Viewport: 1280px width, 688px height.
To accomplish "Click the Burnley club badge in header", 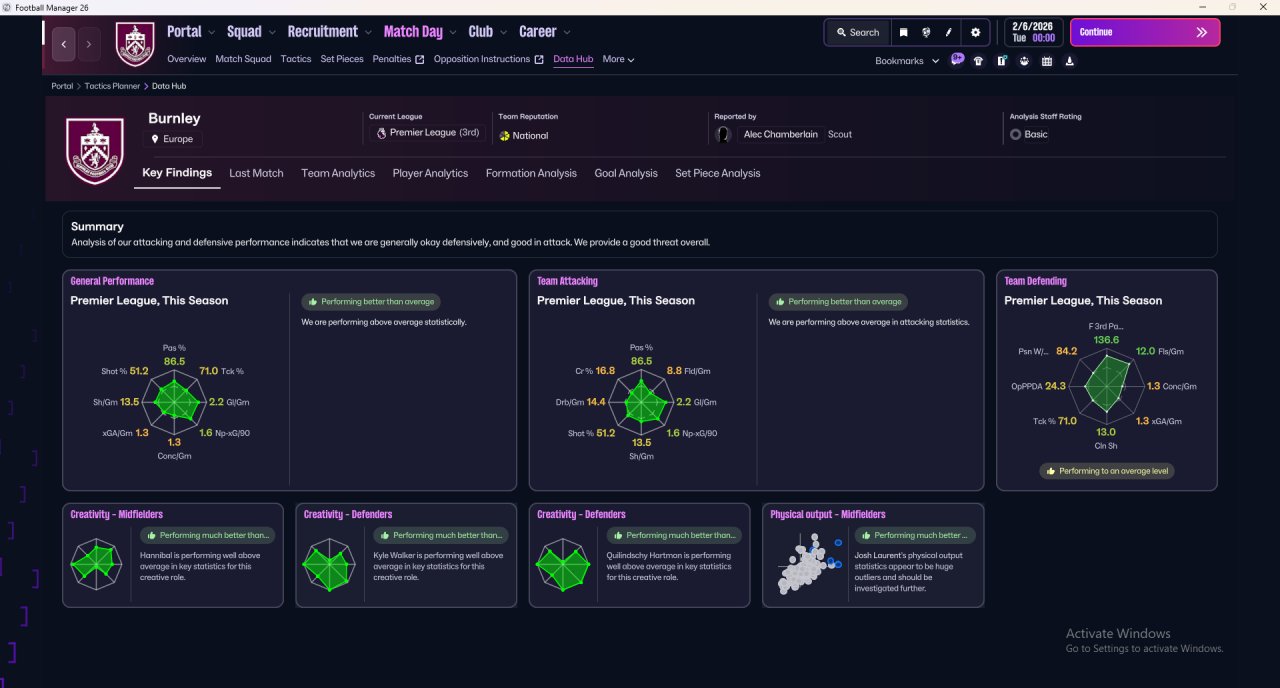I will [135, 44].
